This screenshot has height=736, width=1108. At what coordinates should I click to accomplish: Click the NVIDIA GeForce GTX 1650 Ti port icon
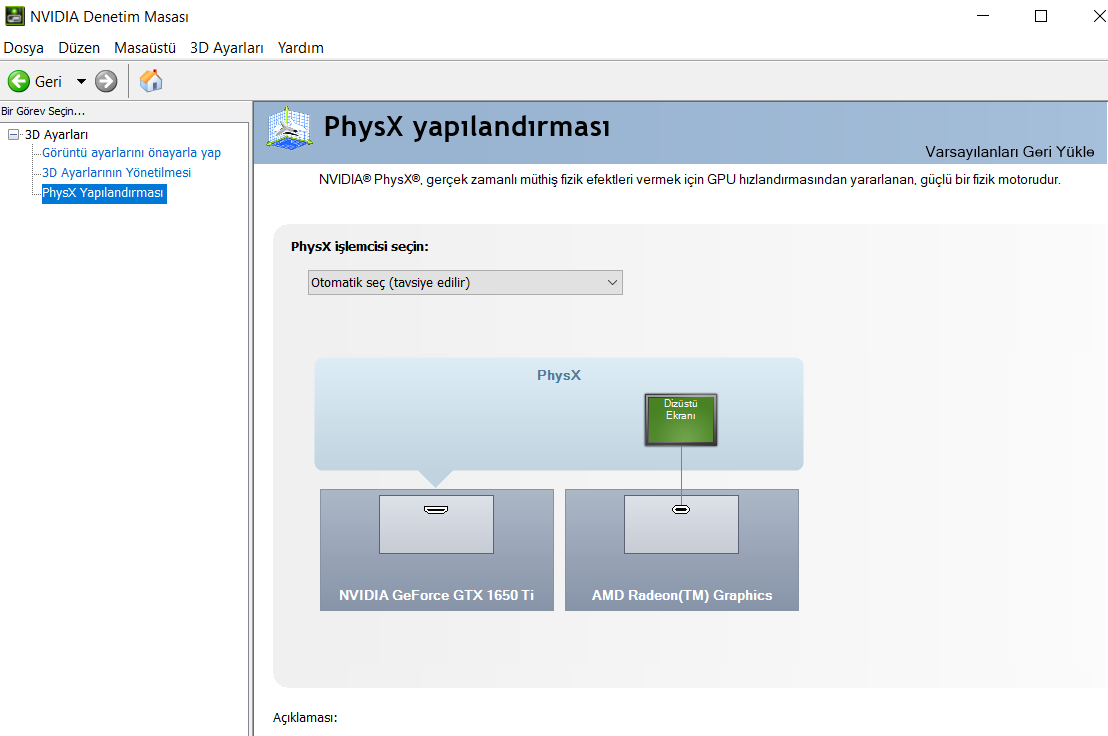point(436,509)
